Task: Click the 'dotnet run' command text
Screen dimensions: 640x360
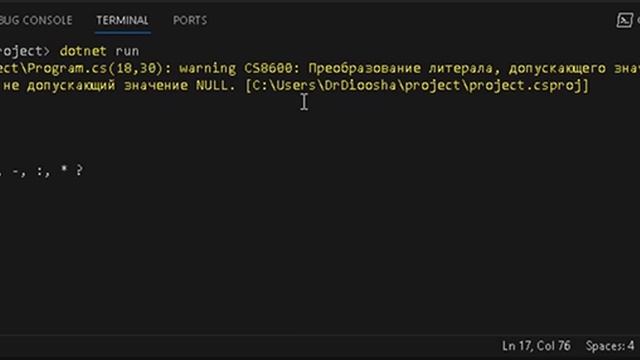Action: [x=99, y=51]
